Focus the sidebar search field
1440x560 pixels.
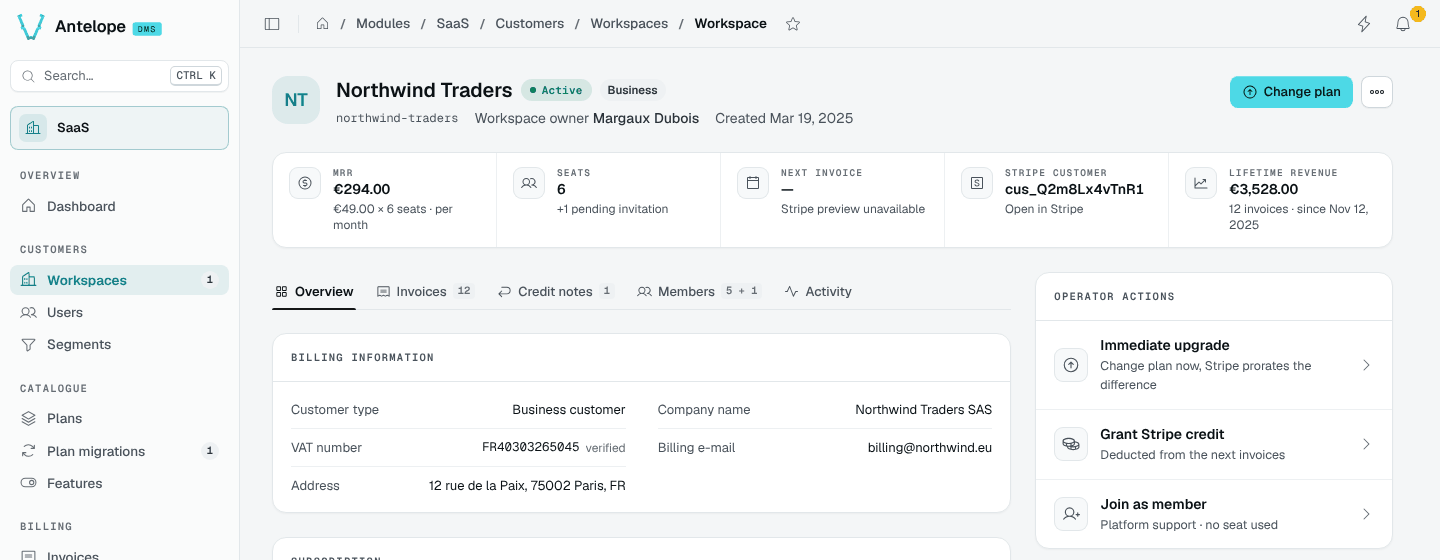(x=119, y=76)
